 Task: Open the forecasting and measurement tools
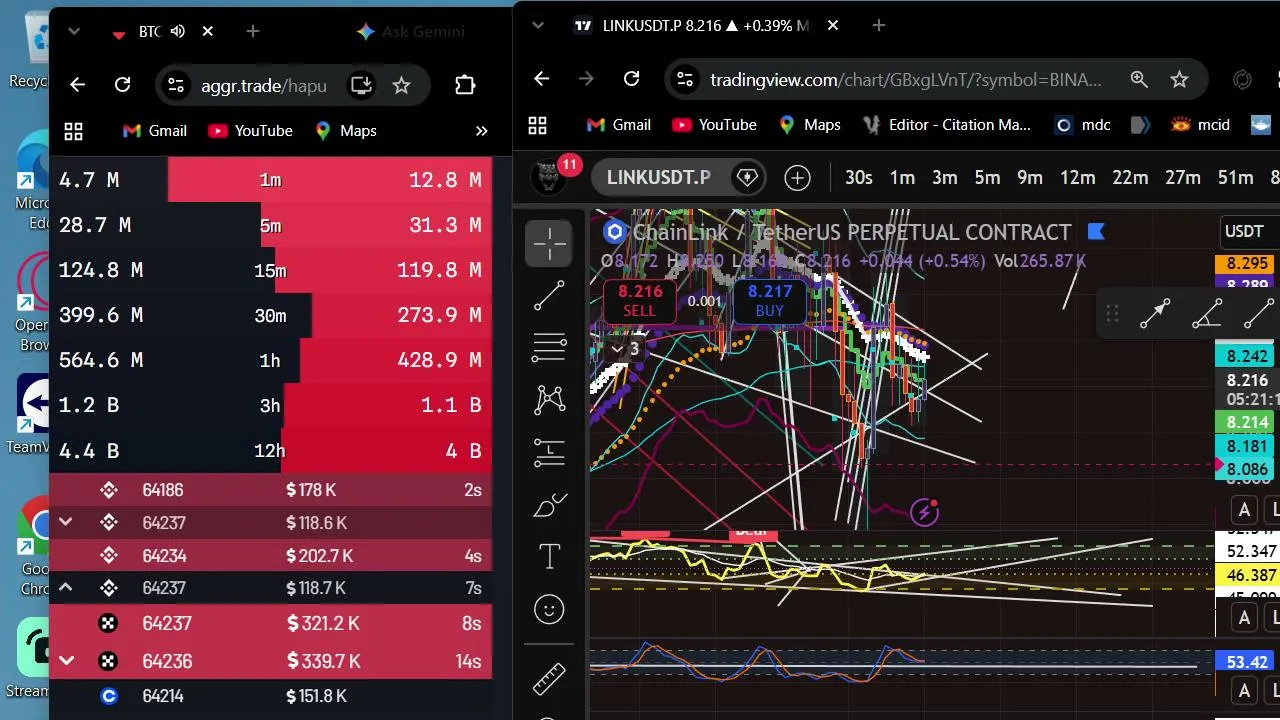click(549, 453)
